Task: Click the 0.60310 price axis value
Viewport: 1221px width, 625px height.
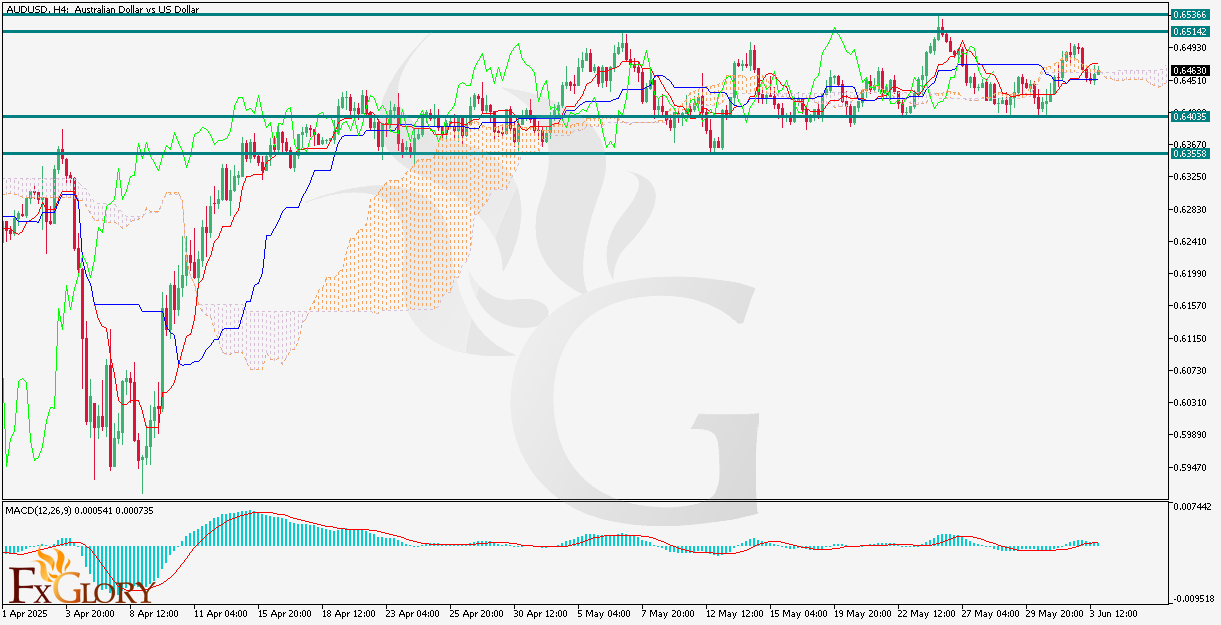Action: [x=1190, y=402]
